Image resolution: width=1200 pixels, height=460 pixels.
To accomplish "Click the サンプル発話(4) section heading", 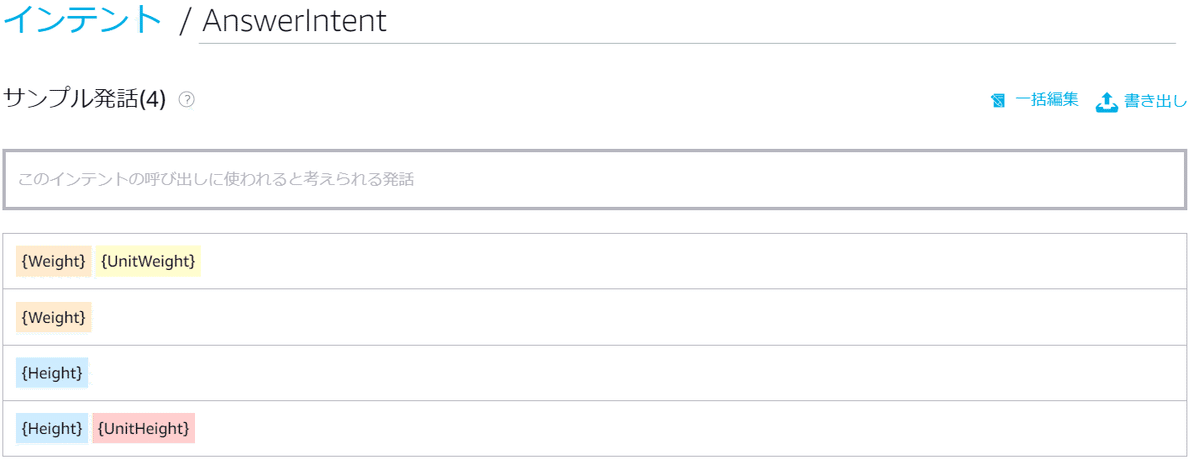I will coord(85,99).
